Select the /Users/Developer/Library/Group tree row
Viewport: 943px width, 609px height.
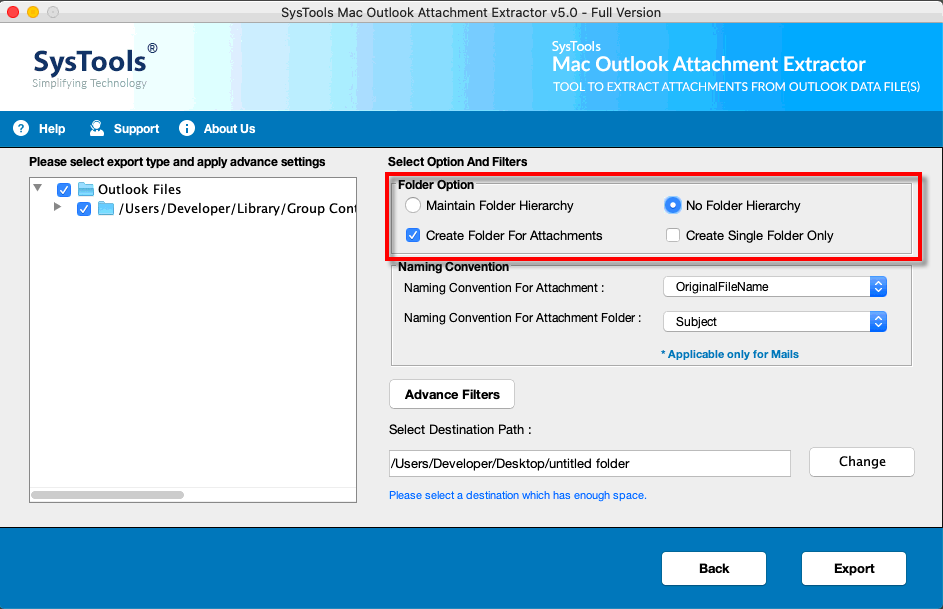coord(238,209)
